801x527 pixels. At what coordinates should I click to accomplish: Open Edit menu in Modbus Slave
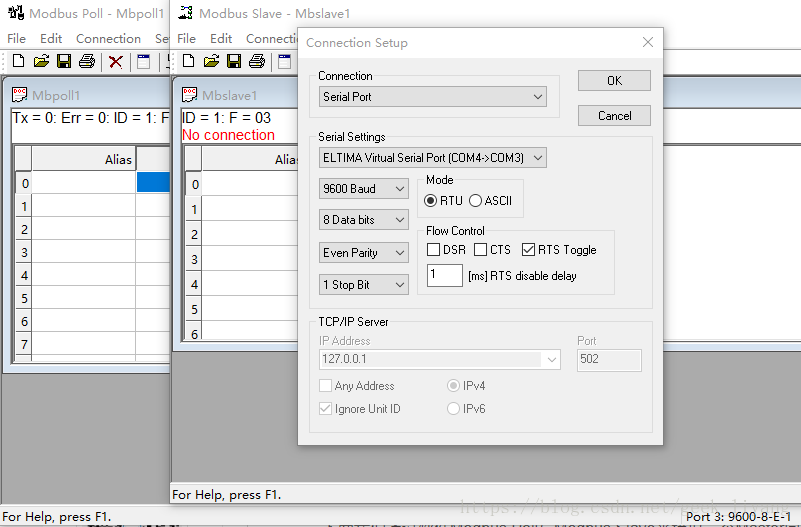(221, 38)
